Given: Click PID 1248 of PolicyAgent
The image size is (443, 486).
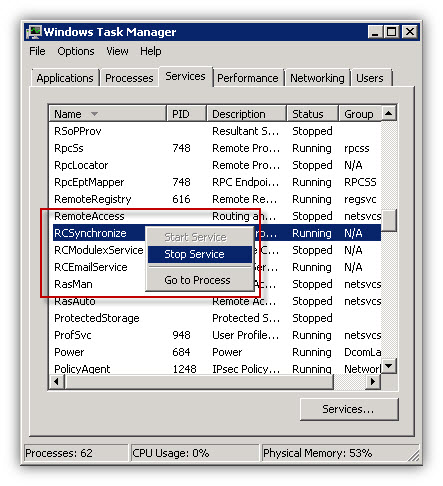Looking at the screenshot, I should tap(184, 369).
